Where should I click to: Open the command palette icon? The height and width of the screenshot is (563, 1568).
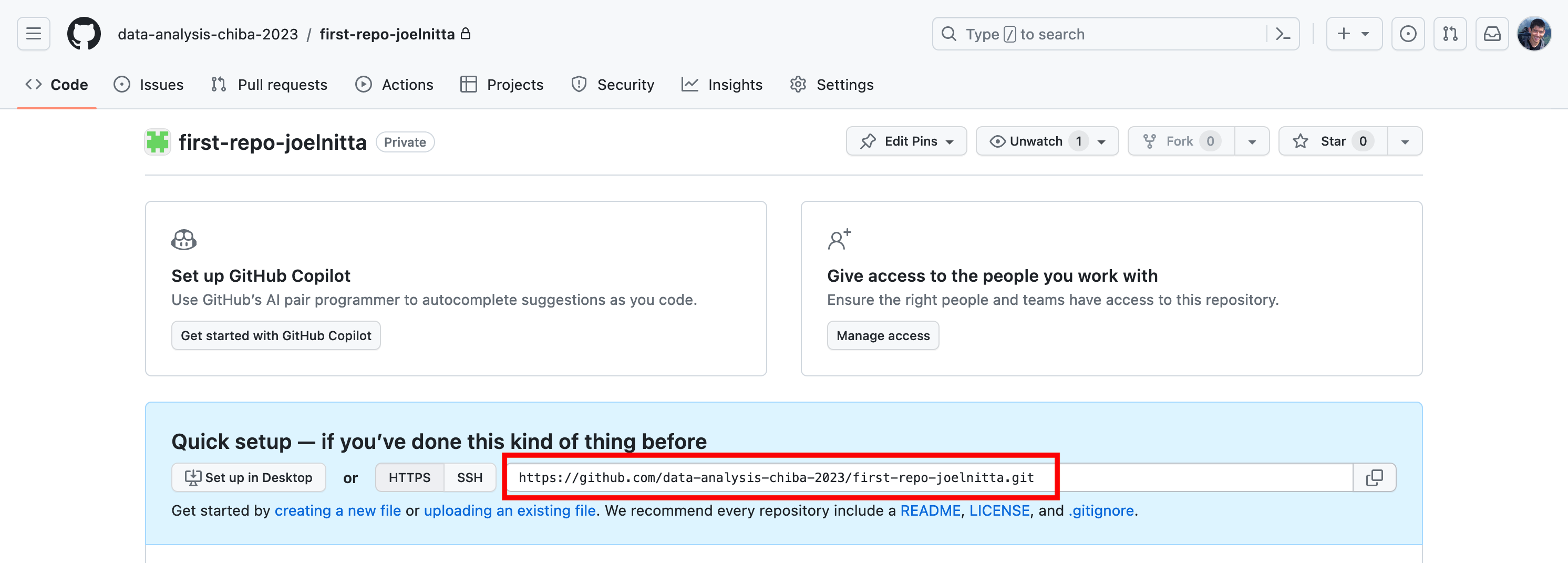1283,34
